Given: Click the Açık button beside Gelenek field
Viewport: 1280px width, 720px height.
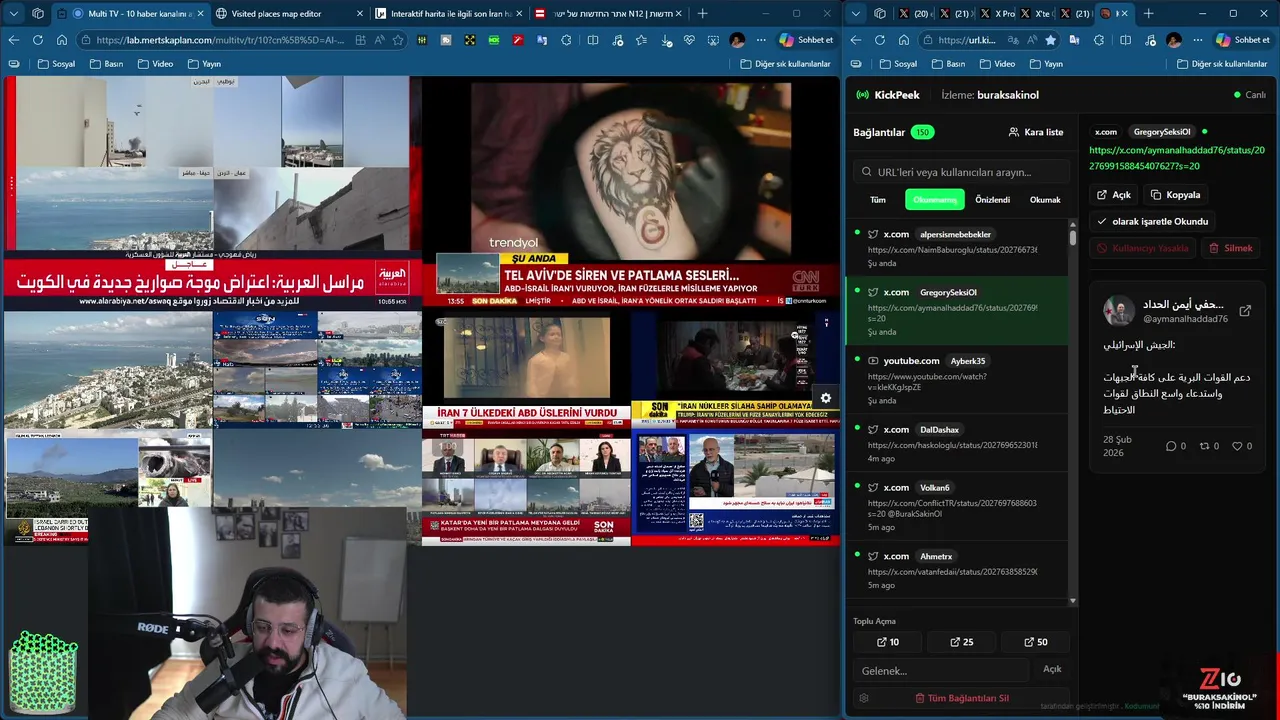Looking at the screenshot, I should click(1052, 669).
